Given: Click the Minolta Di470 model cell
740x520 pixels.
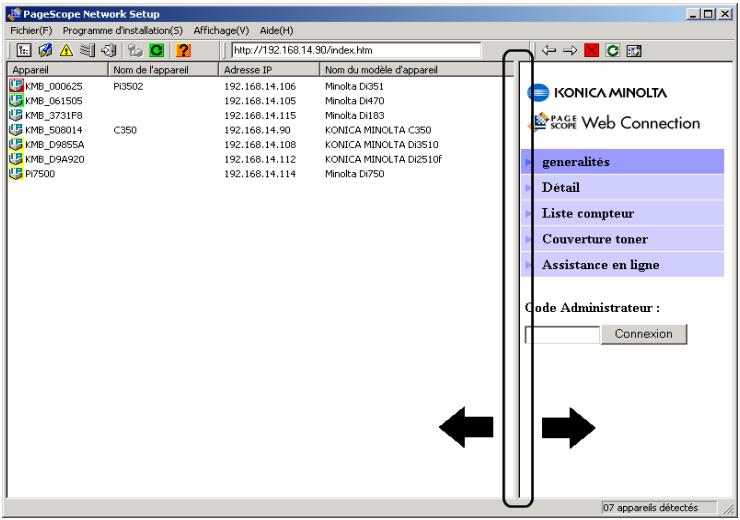Looking at the screenshot, I should pyautogui.click(x=354, y=101).
